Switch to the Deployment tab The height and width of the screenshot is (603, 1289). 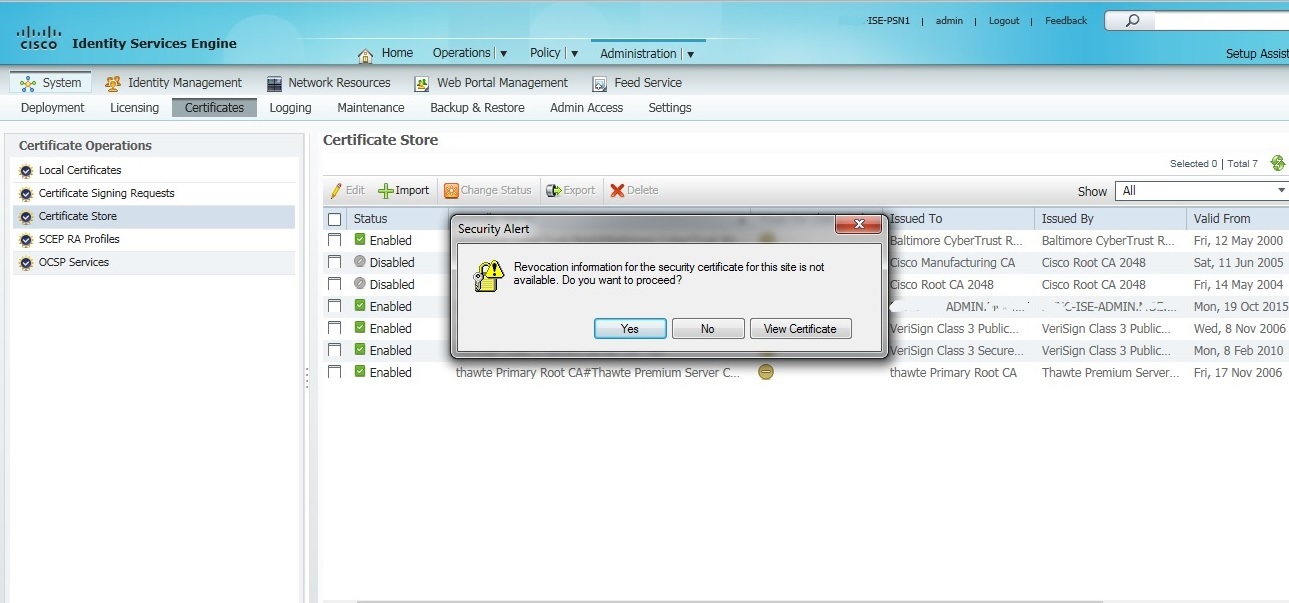pos(53,108)
